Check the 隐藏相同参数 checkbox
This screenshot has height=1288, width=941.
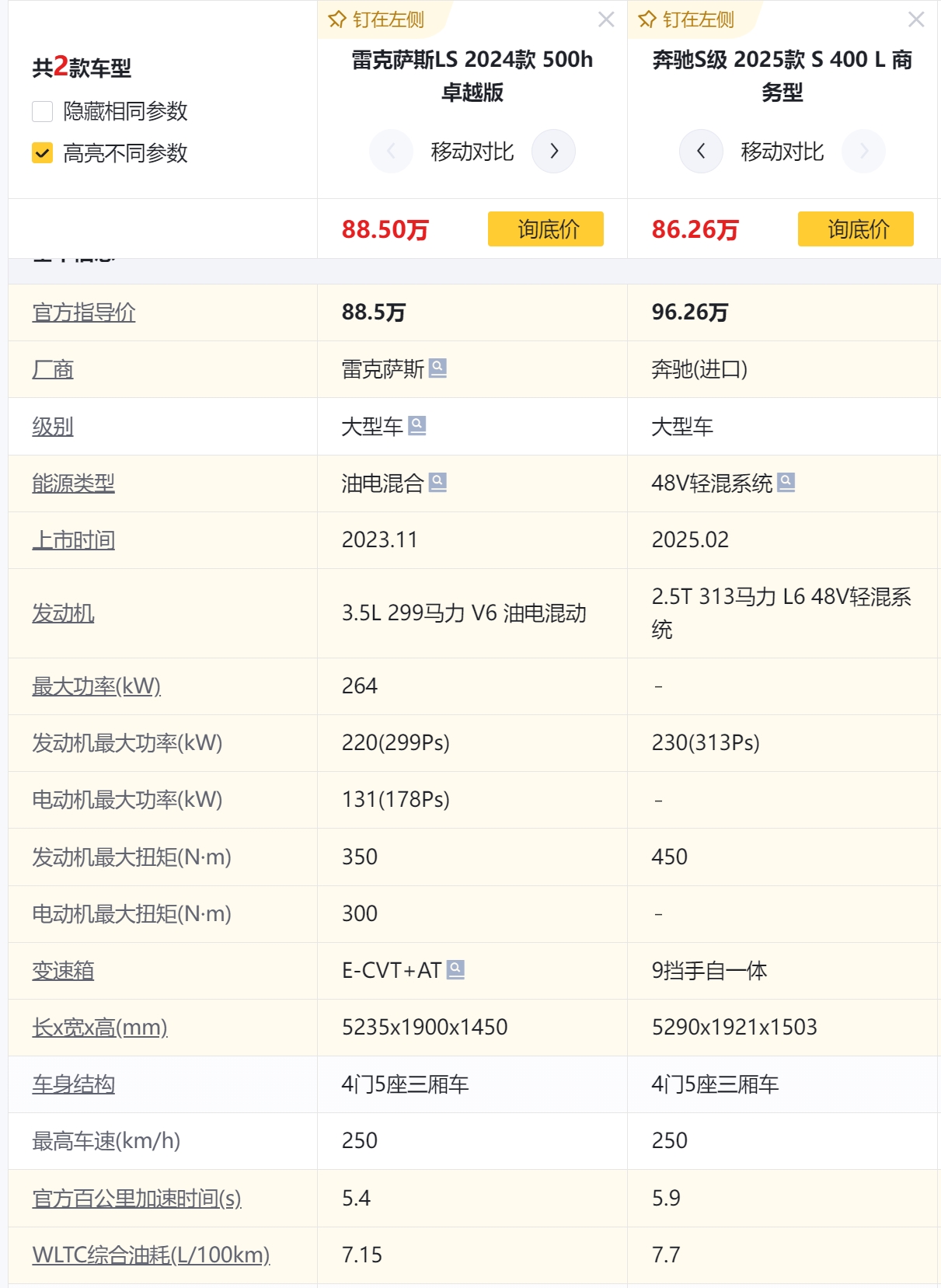pos(42,111)
